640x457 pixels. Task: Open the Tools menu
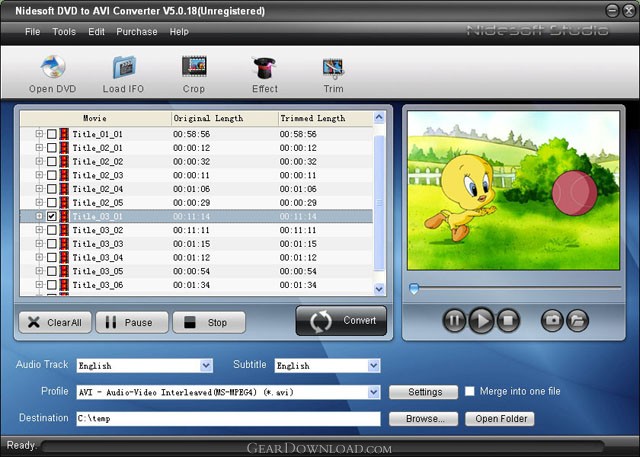tap(64, 32)
